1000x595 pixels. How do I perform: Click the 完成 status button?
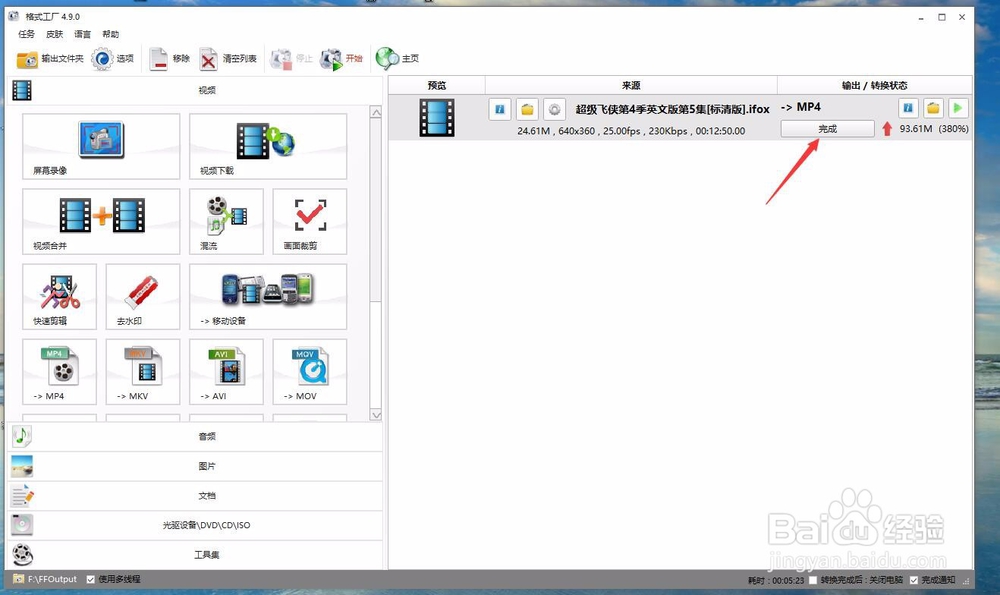(827, 129)
